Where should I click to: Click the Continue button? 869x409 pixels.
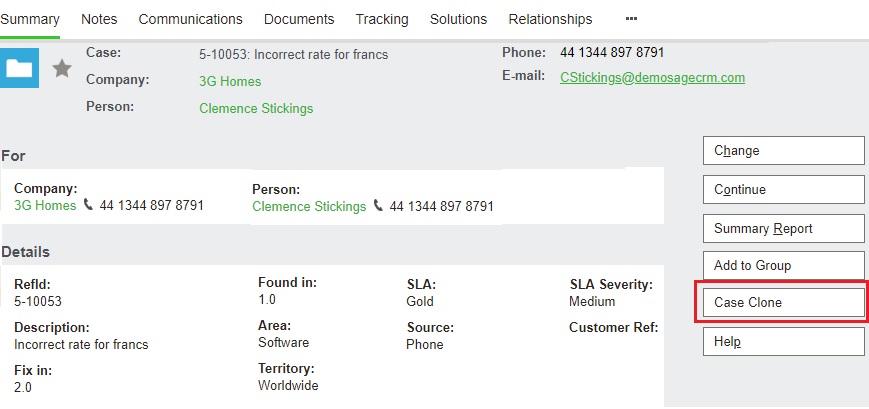[x=784, y=190]
